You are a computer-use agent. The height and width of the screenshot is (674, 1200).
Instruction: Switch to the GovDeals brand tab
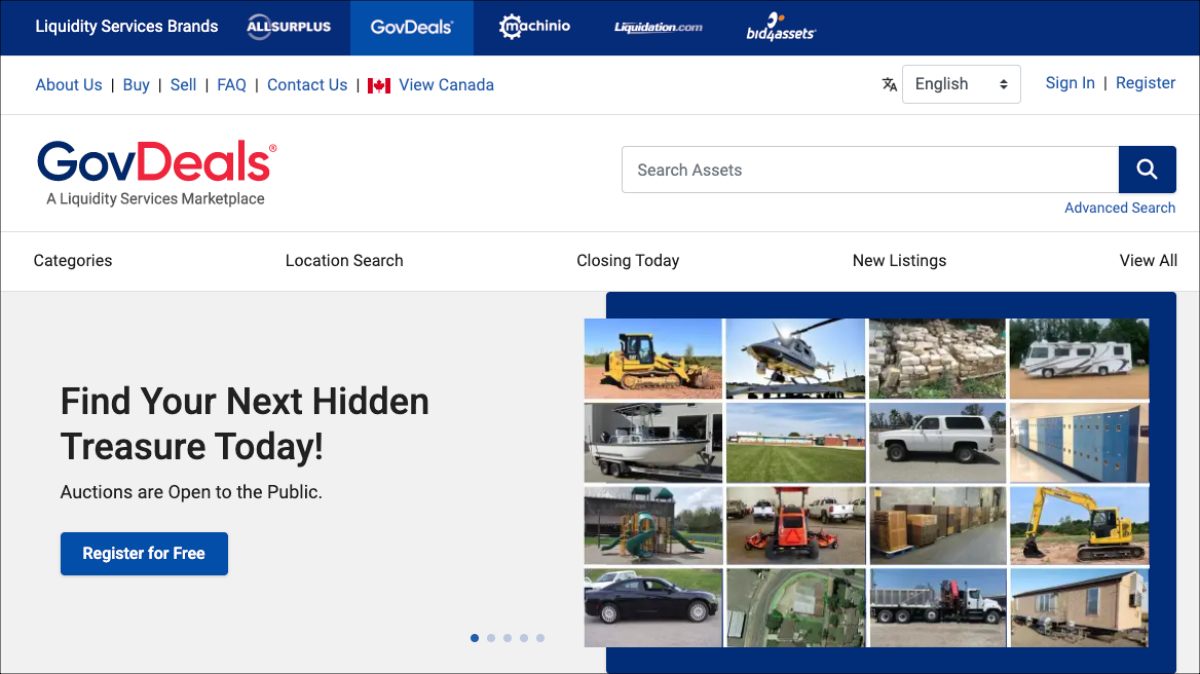[411, 27]
